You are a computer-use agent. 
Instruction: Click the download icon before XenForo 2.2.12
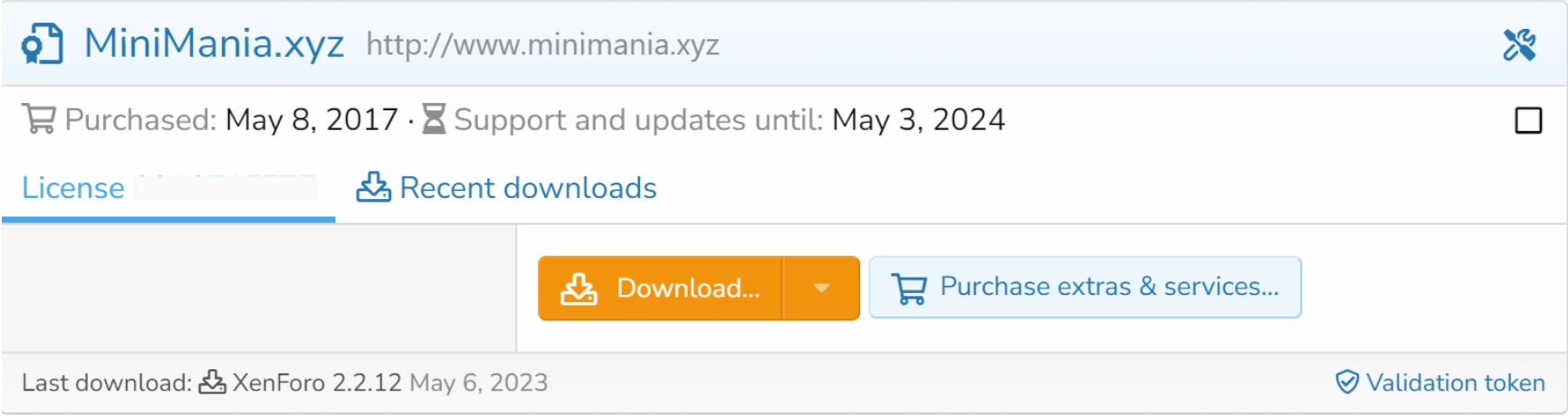pyautogui.click(x=213, y=383)
